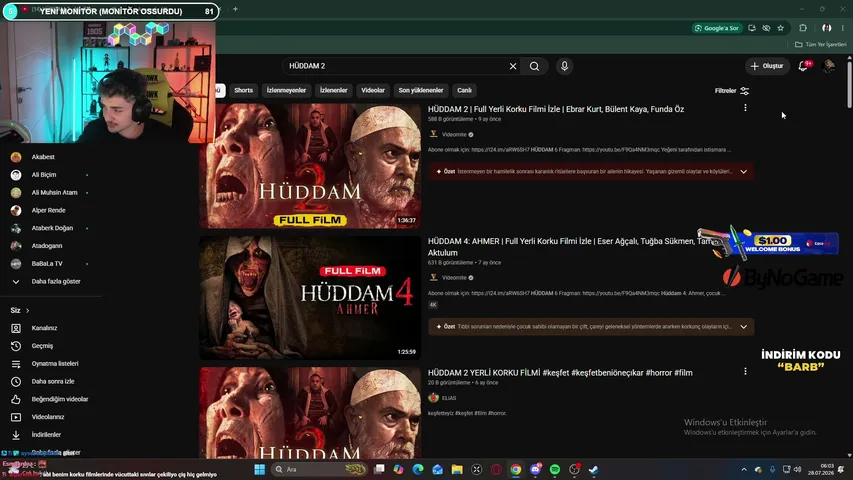Screen dimensions: 853x480
Task: Select the Videolar filter chip
Action: (373, 90)
